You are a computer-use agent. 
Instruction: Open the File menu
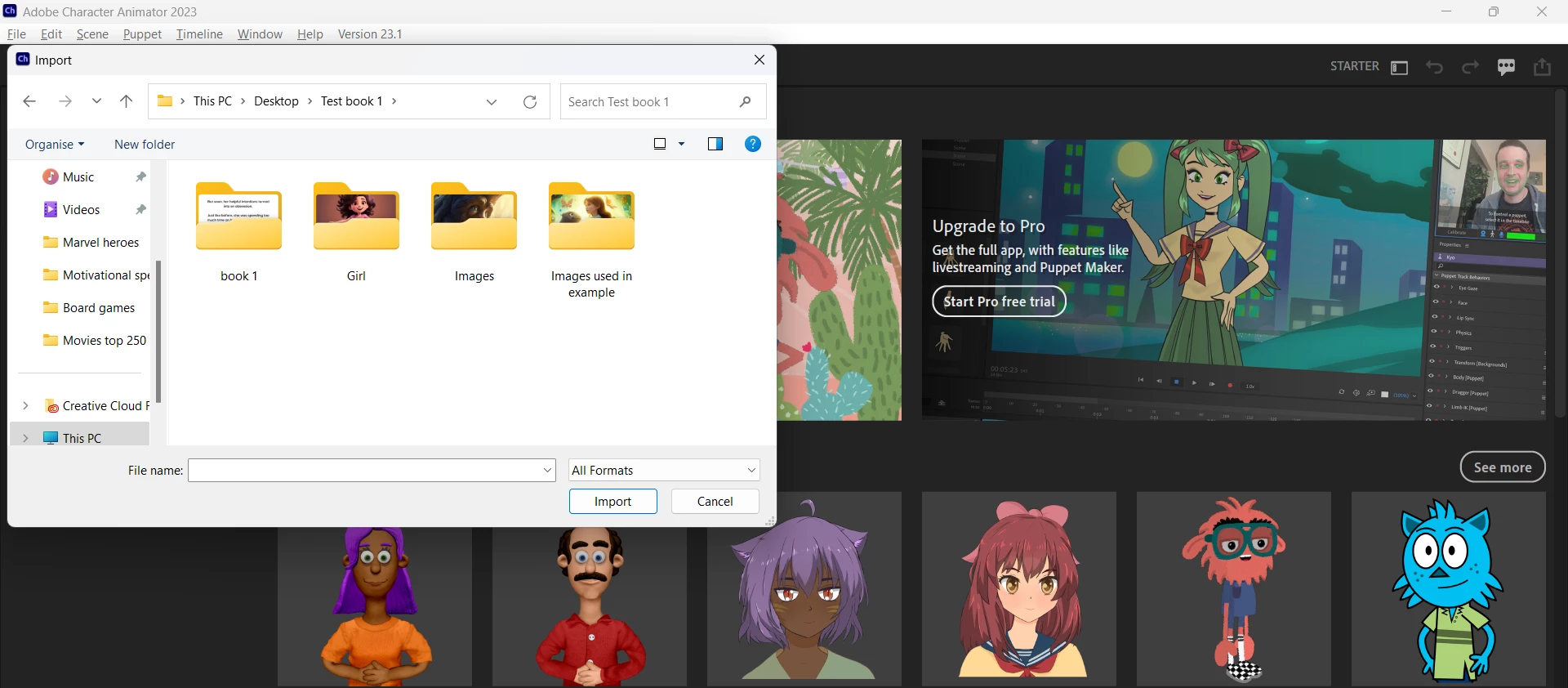point(16,34)
